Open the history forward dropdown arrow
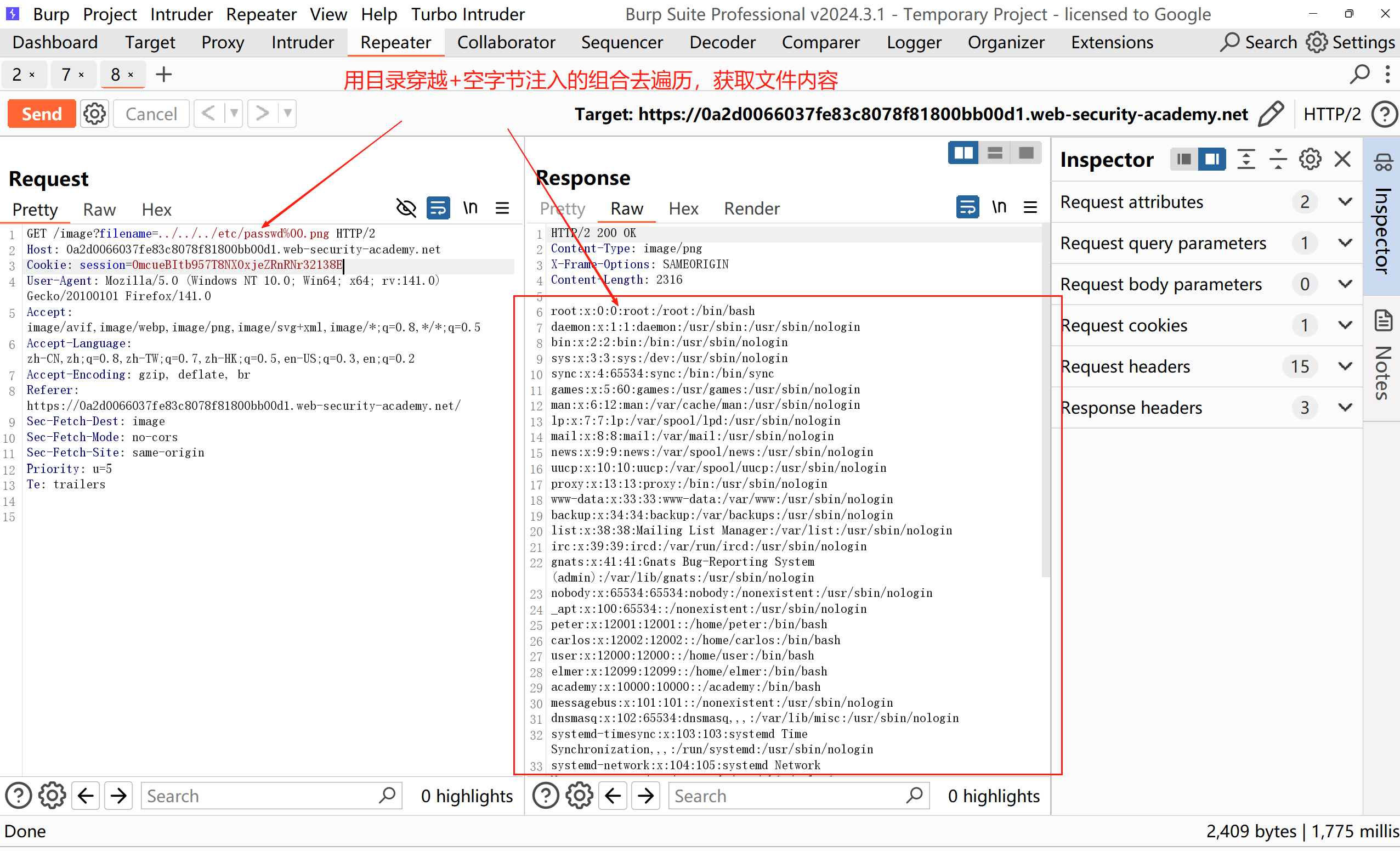The image size is (1400, 851). (288, 114)
